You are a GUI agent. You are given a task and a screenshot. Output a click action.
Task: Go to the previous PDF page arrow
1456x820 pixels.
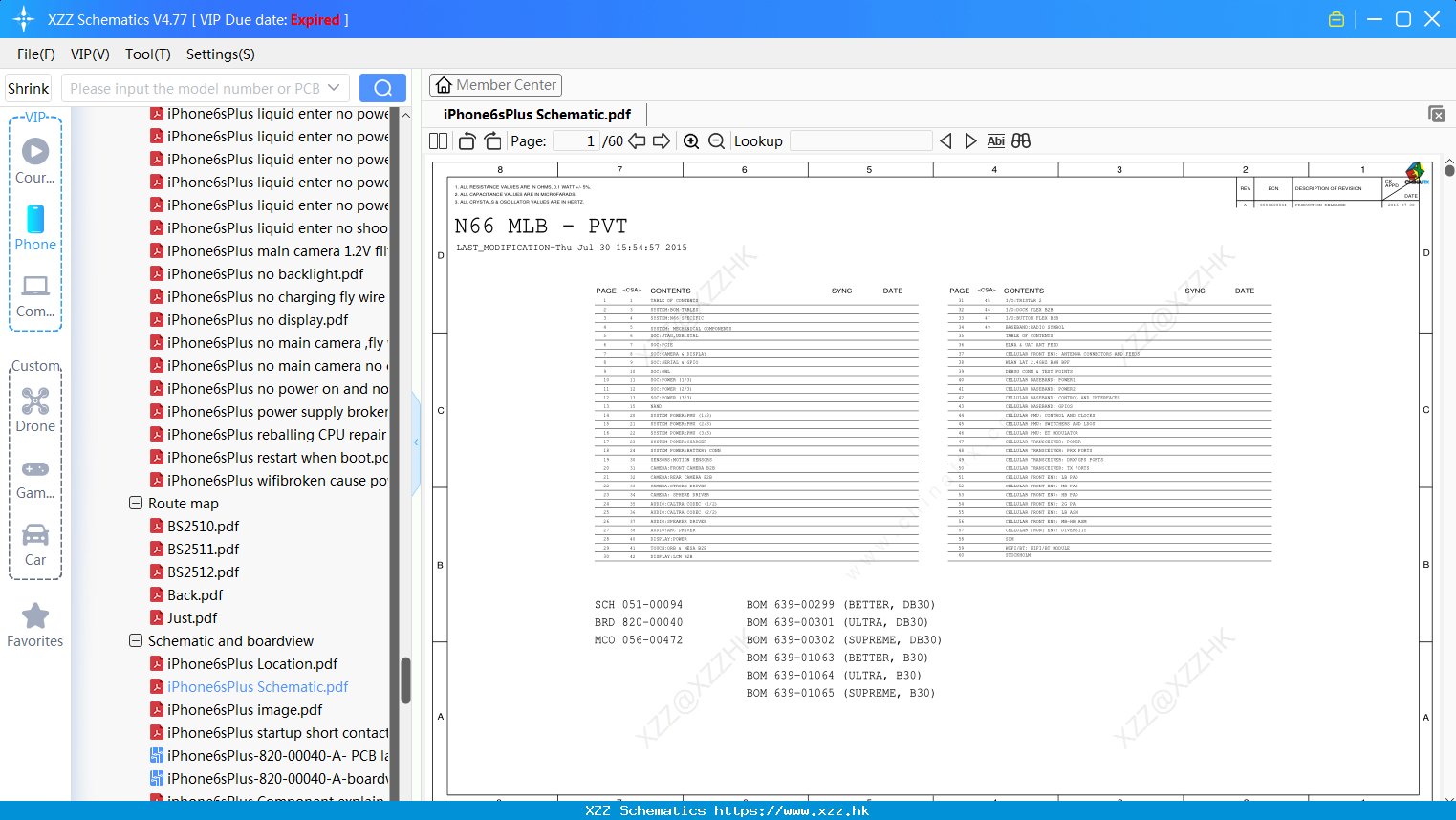pyautogui.click(x=637, y=141)
